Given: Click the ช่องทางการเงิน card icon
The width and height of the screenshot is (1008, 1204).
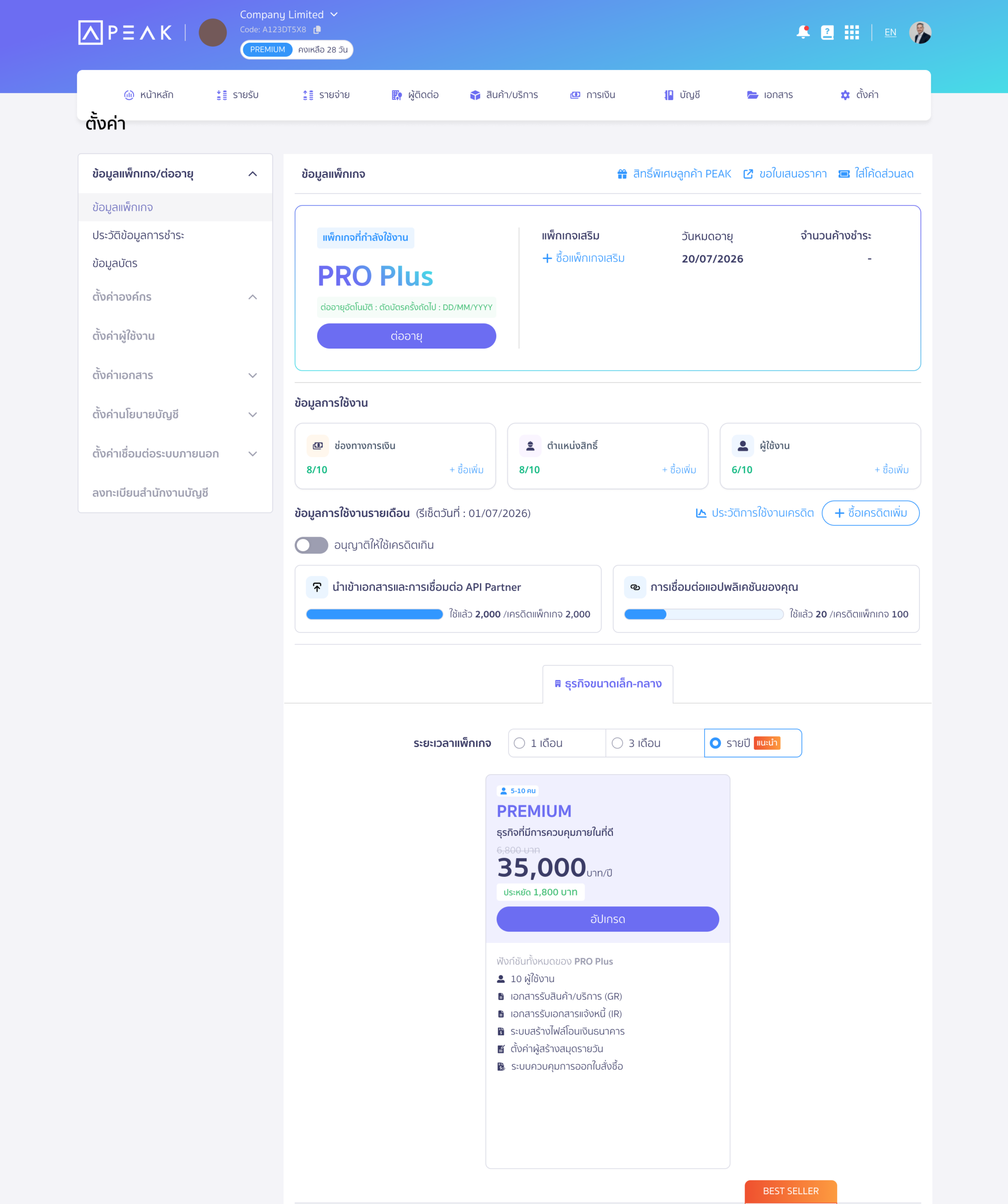Looking at the screenshot, I should 317,445.
